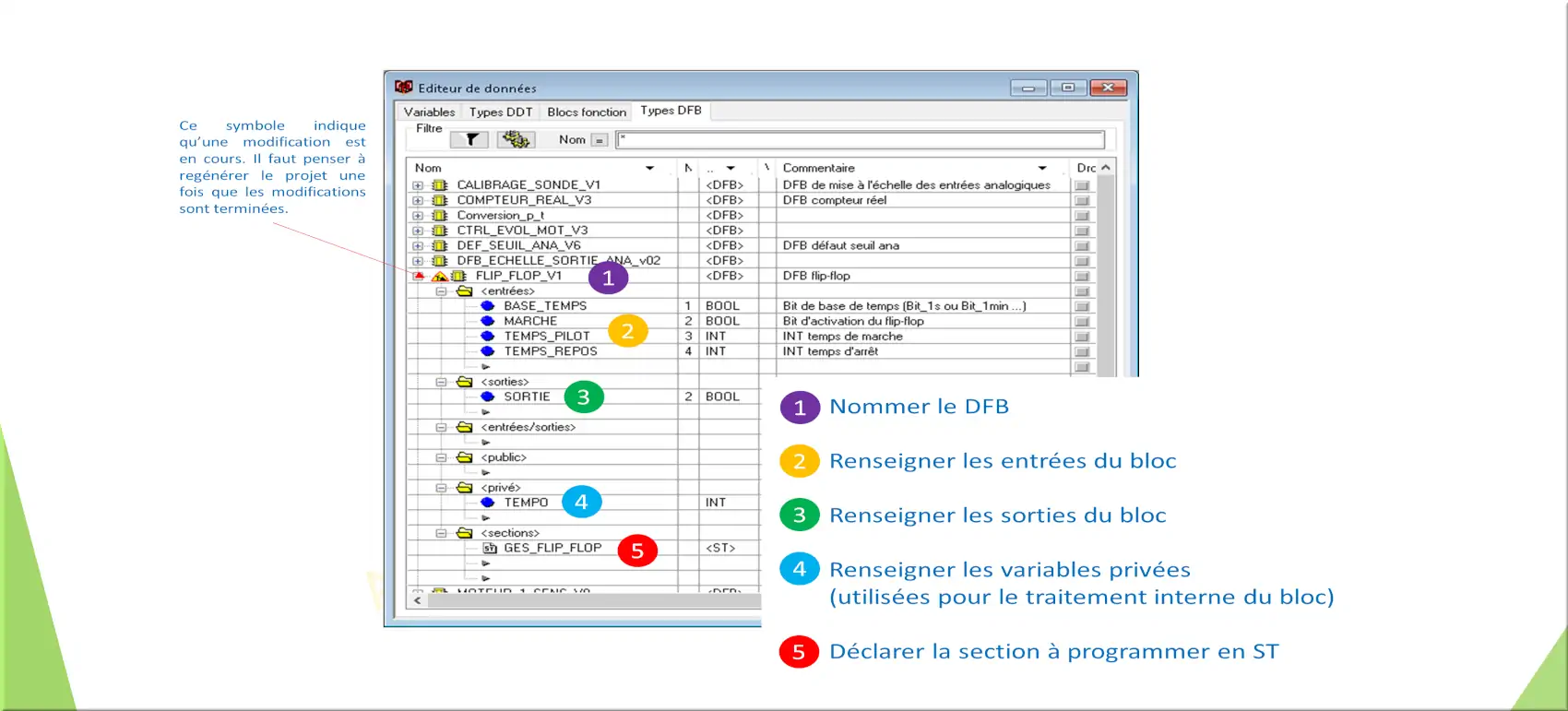Click the DFB chip icon beside CALIBRAGE_SONDE_V1
This screenshot has height=711, width=1568.
point(440,185)
